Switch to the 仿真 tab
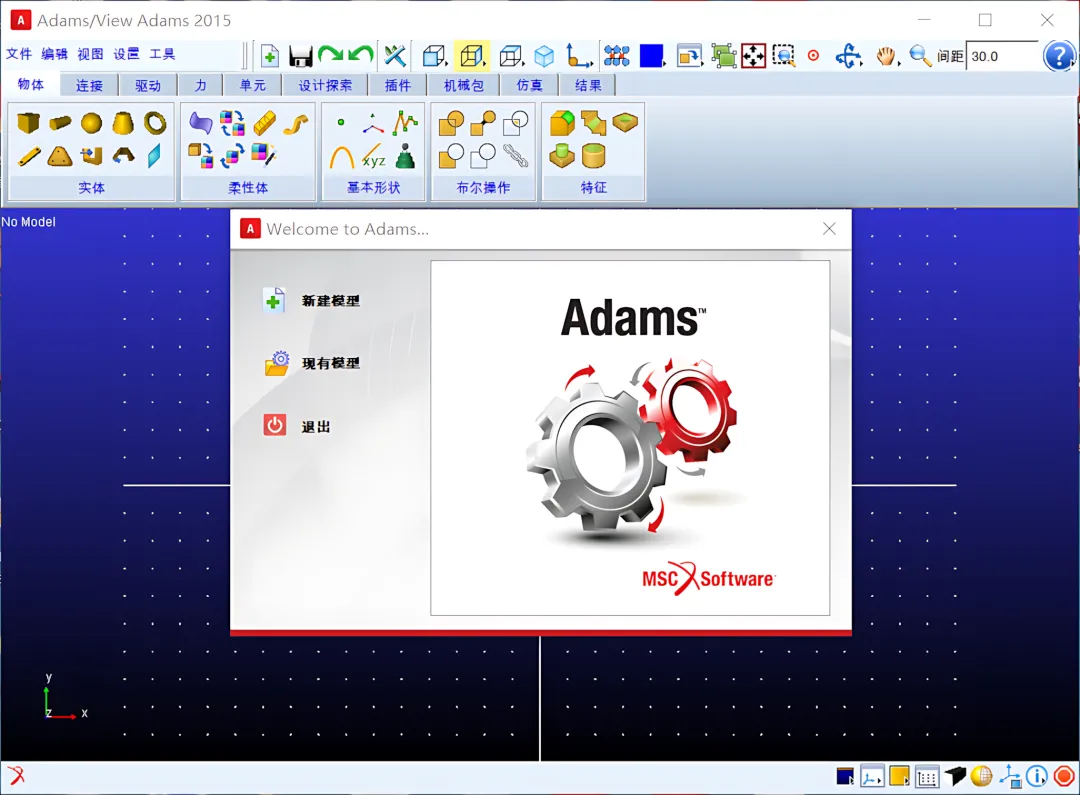The height and width of the screenshot is (795, 1080). click(x=529, y=85)
